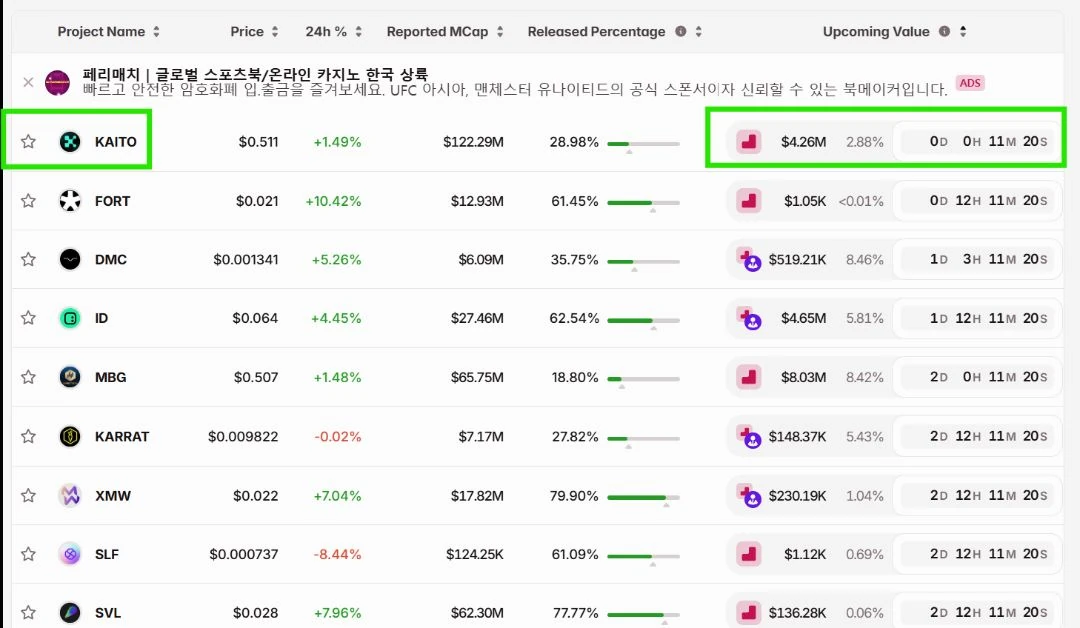
Task: Open the XMW project link
Action: tap(113, 496)
